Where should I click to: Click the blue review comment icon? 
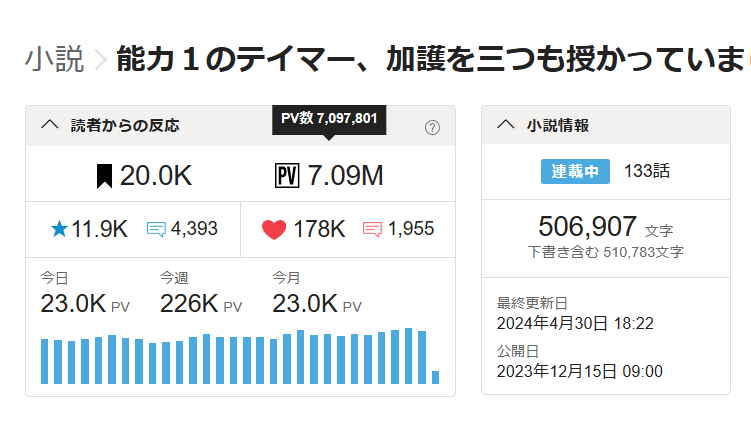[156, 229]
